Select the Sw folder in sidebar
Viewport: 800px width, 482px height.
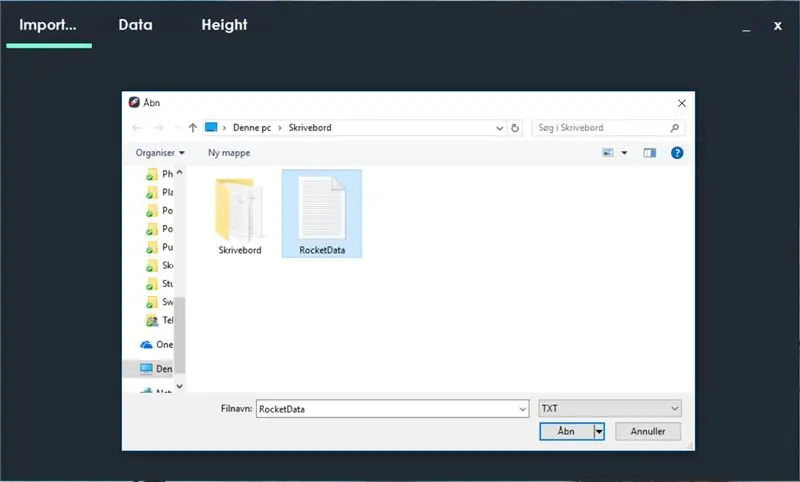159,302
